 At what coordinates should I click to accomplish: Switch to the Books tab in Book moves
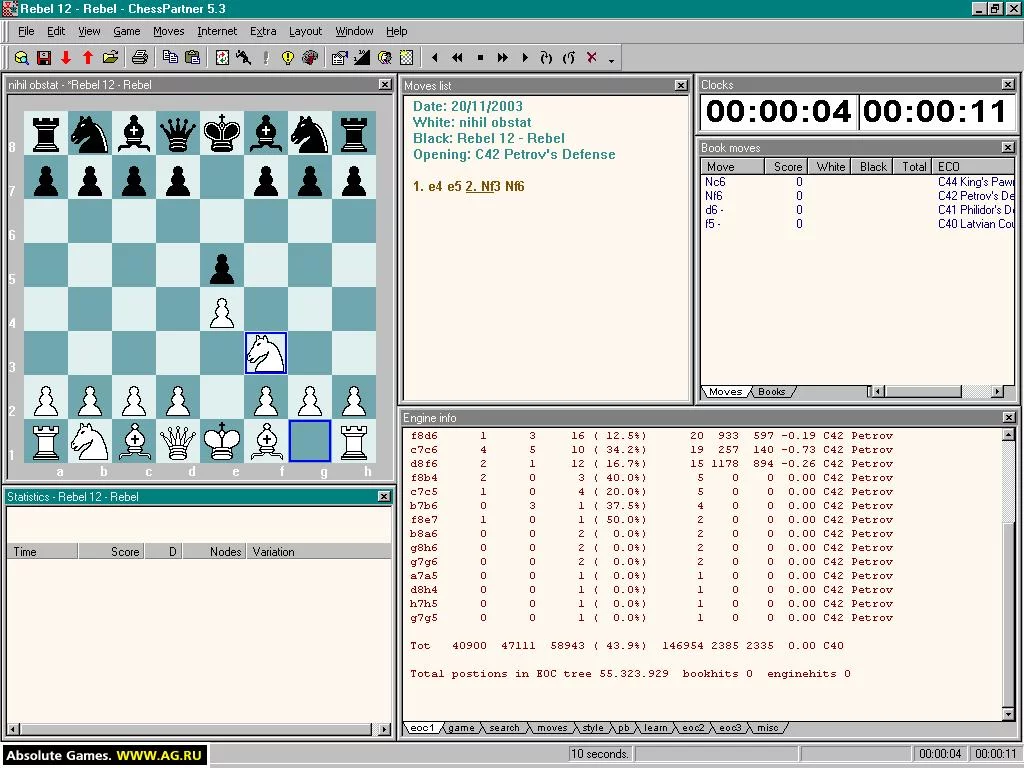771,392
